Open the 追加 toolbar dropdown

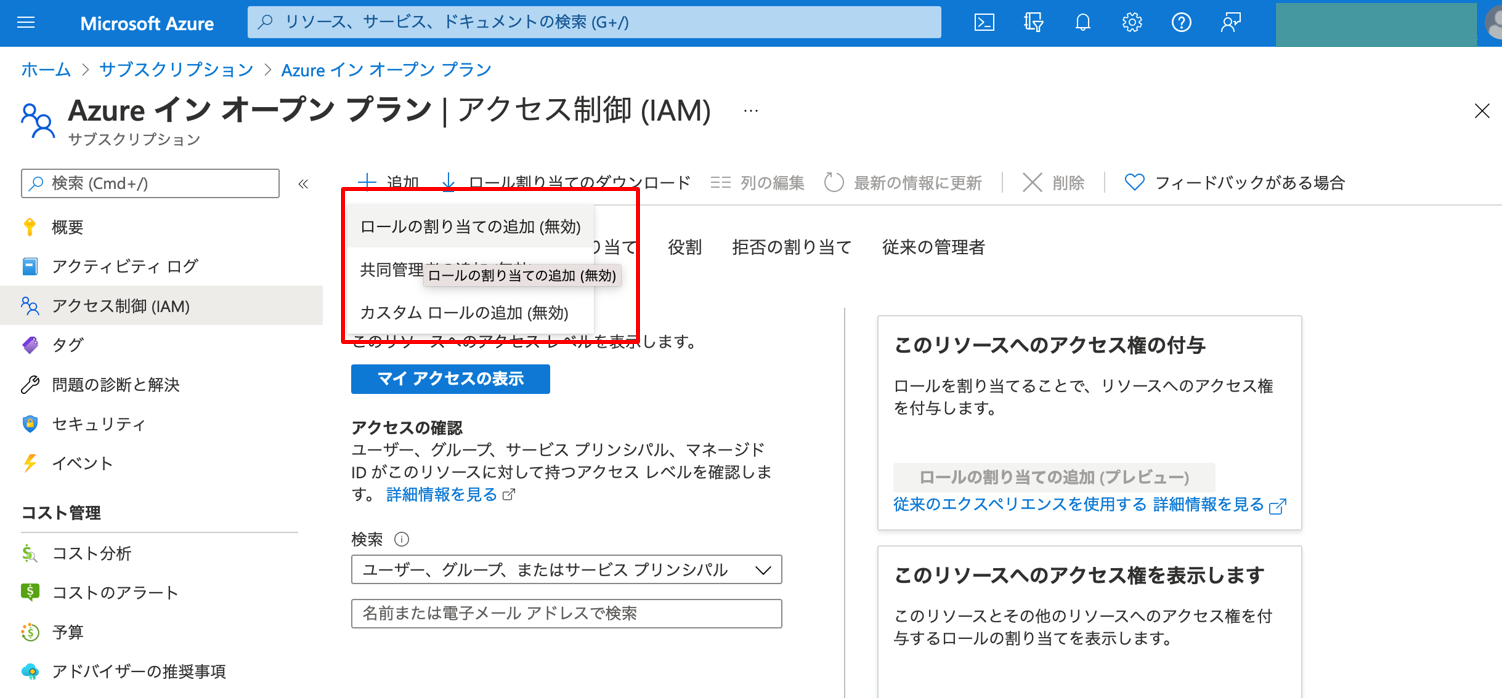[x=389, y=183]
